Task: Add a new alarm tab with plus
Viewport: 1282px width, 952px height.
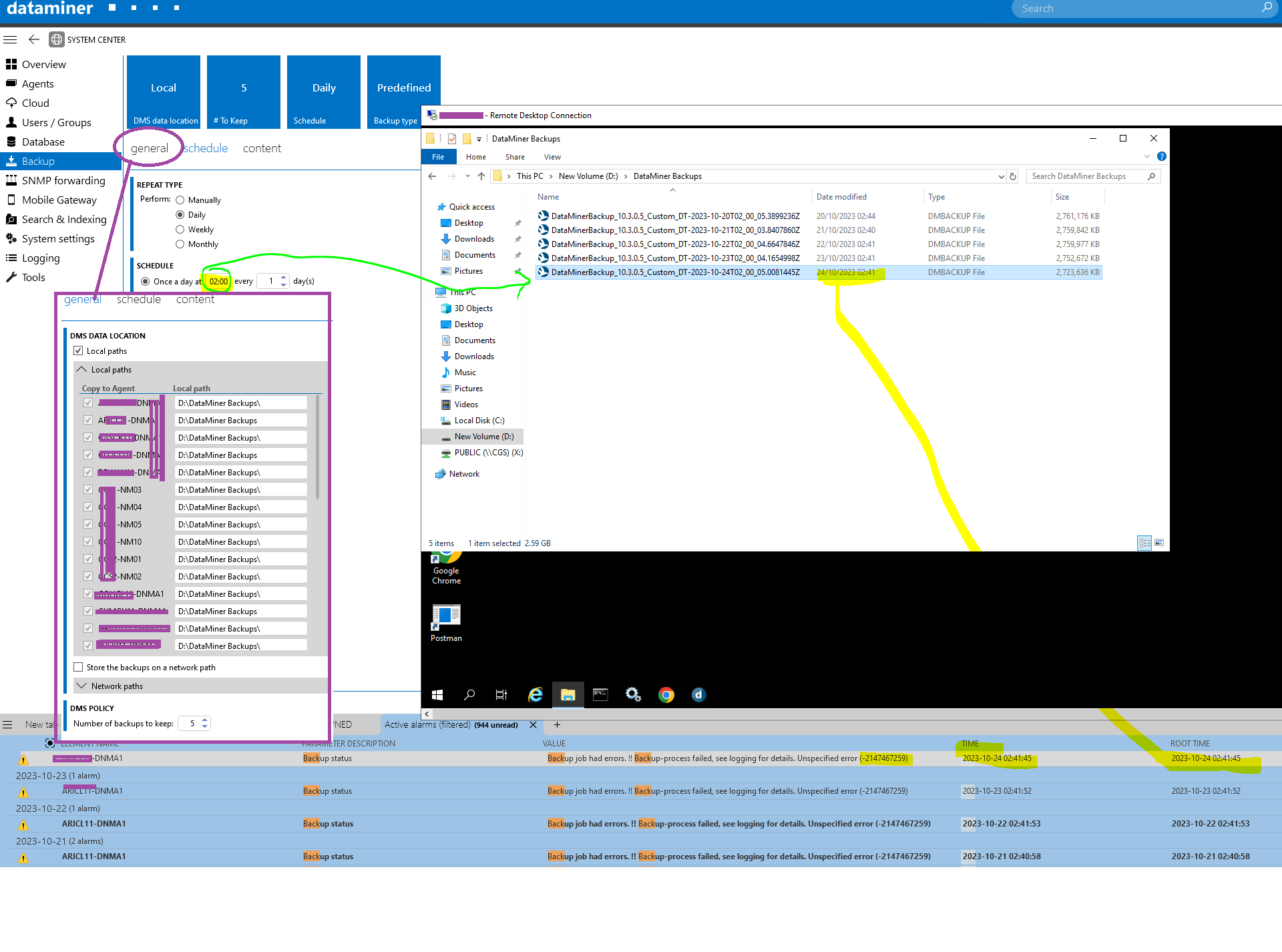Action: (557, 725)
